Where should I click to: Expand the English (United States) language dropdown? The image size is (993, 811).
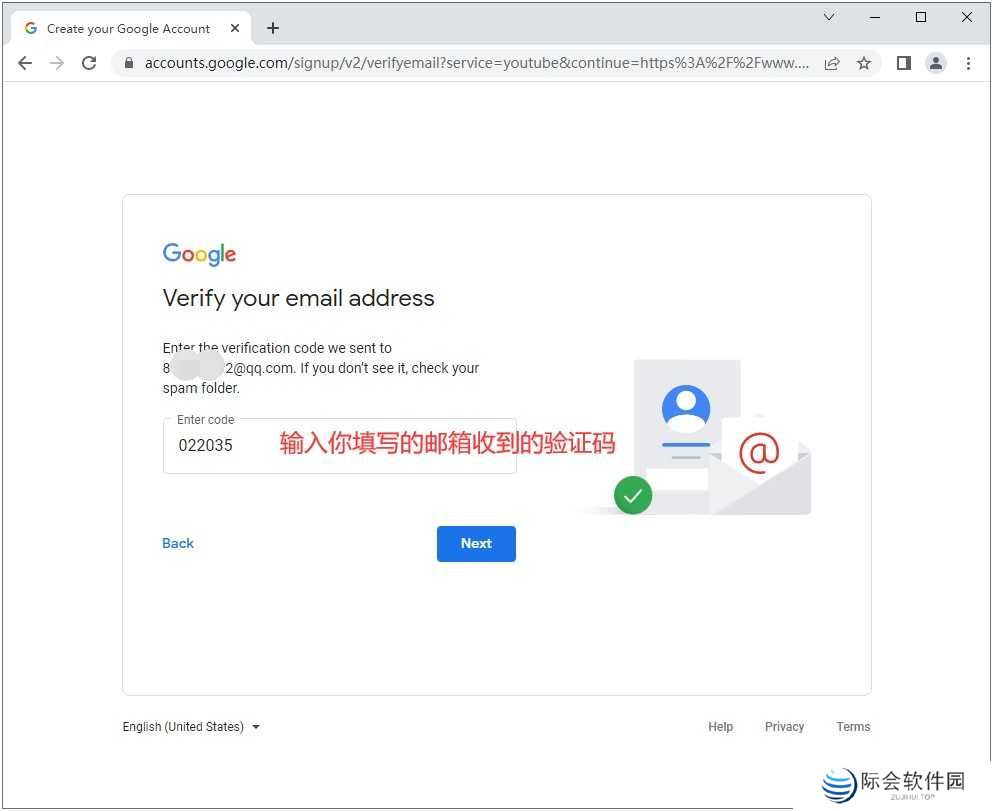(191, 727)
